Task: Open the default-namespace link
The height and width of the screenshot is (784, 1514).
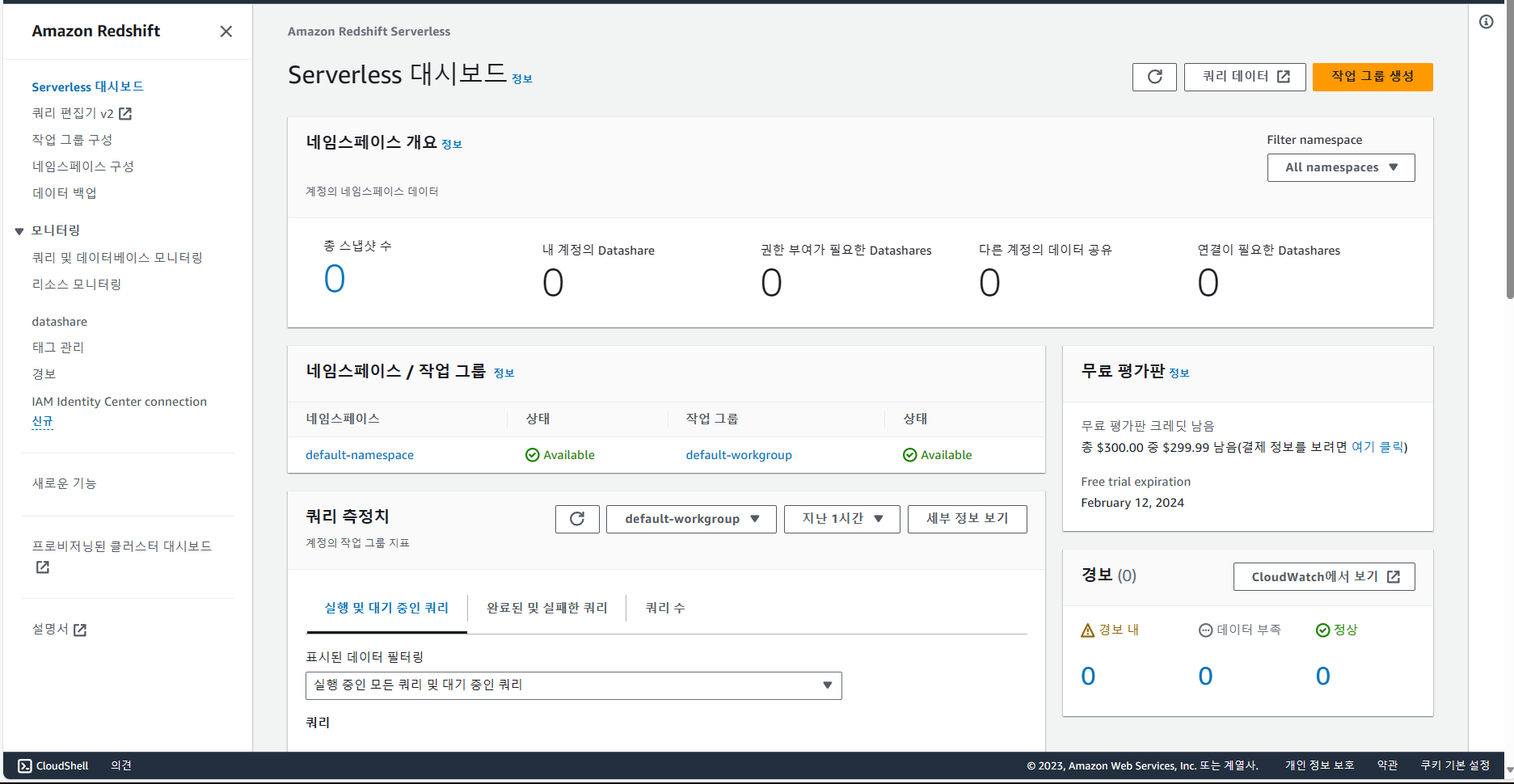Action: coord(360,455)
